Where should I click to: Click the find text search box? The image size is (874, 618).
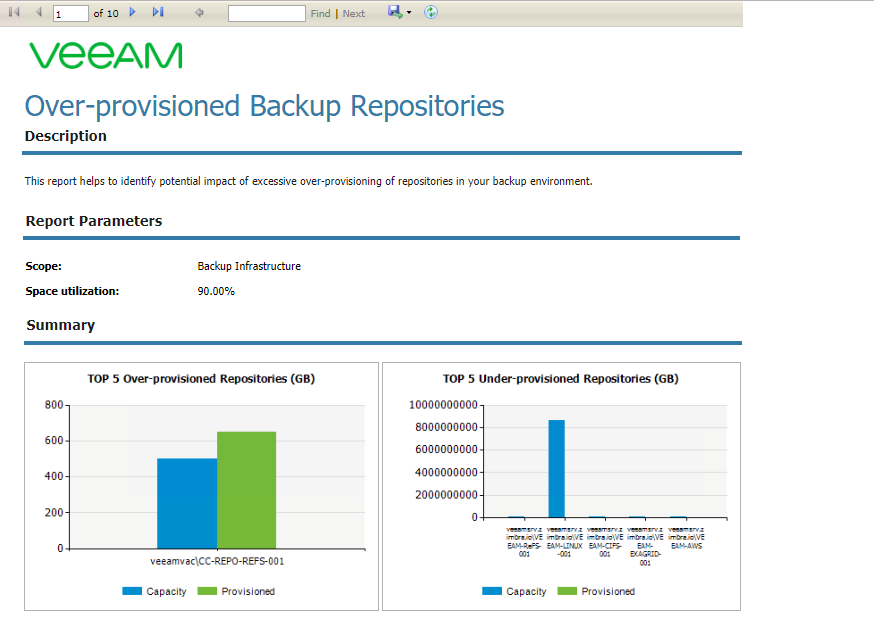(x=266, y=13)
